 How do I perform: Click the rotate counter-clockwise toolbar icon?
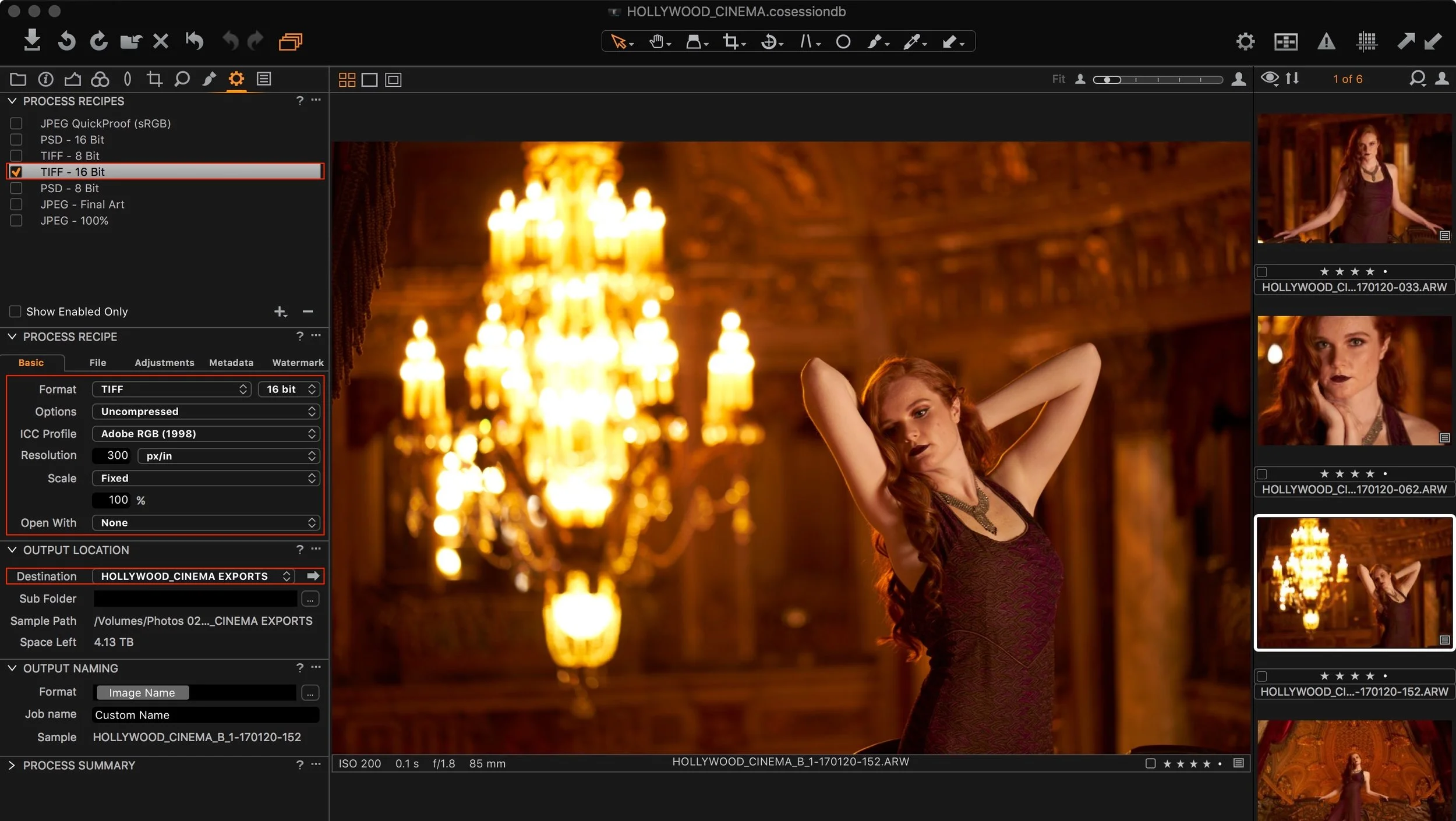[66, 41]
